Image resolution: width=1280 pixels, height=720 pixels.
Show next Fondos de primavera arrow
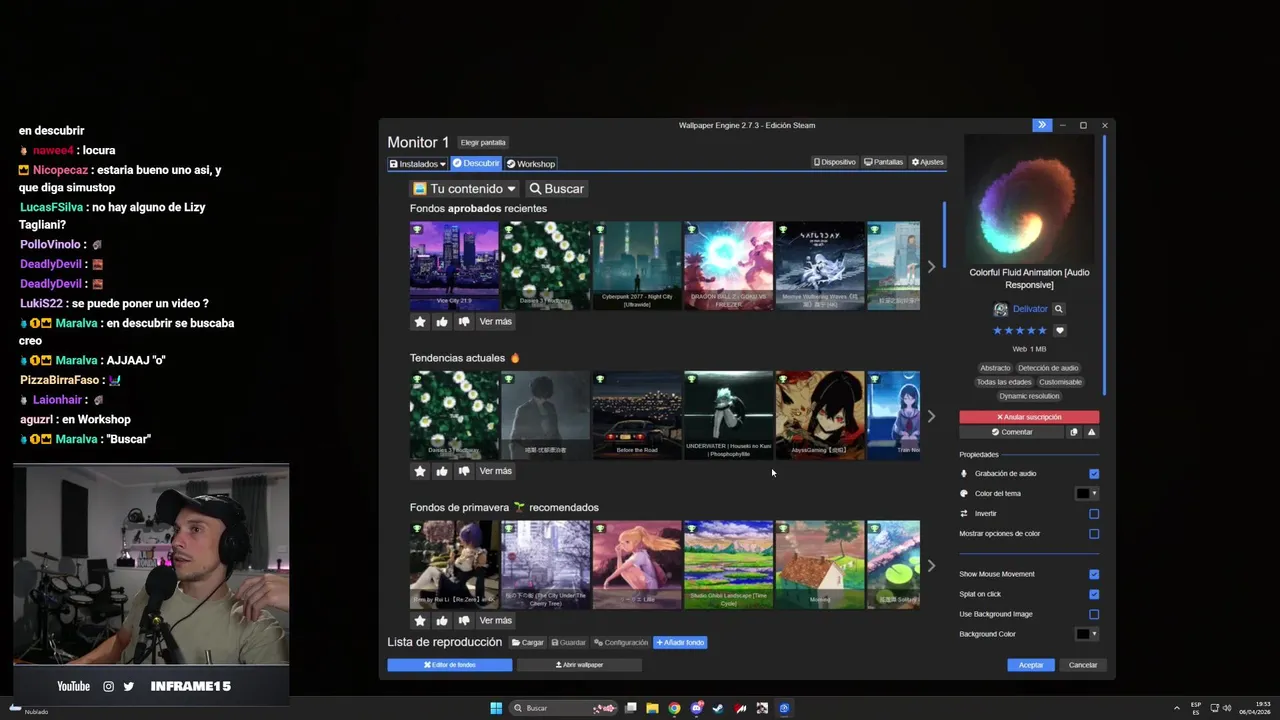pos(931,566)
